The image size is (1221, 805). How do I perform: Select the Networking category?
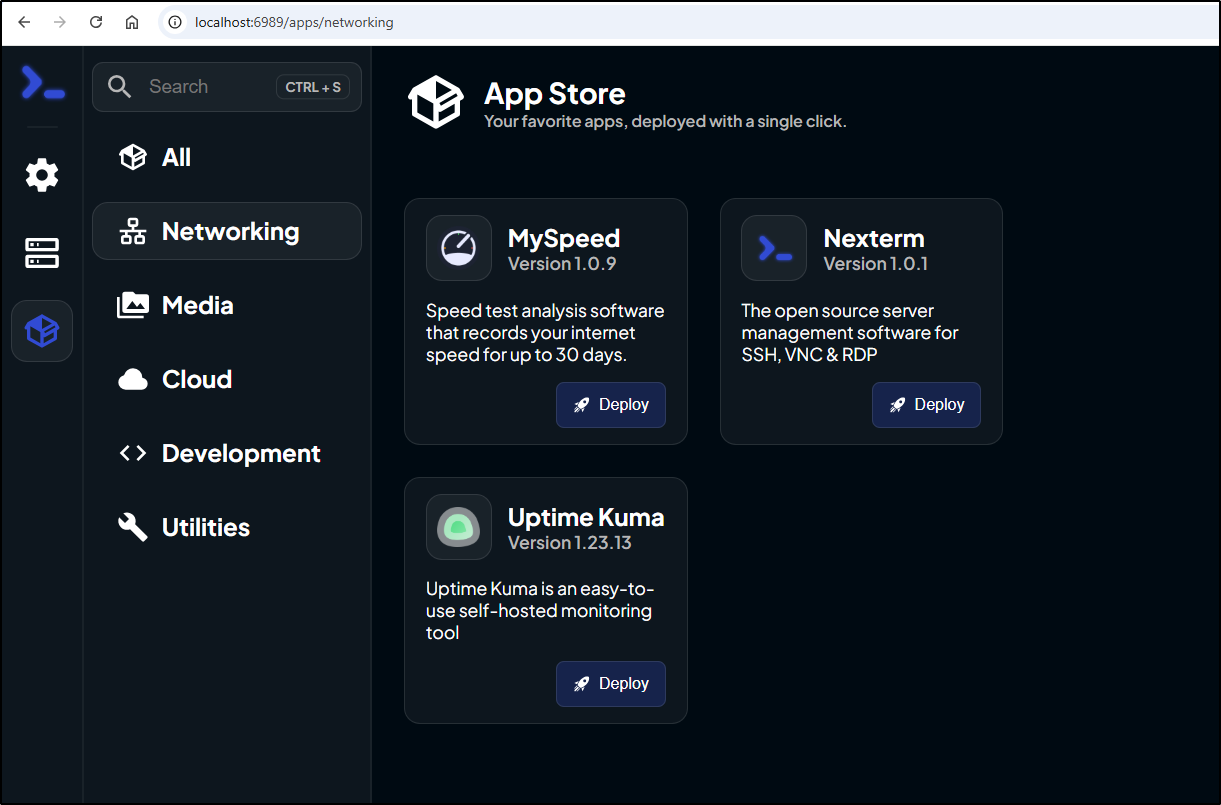pos(227,231)
